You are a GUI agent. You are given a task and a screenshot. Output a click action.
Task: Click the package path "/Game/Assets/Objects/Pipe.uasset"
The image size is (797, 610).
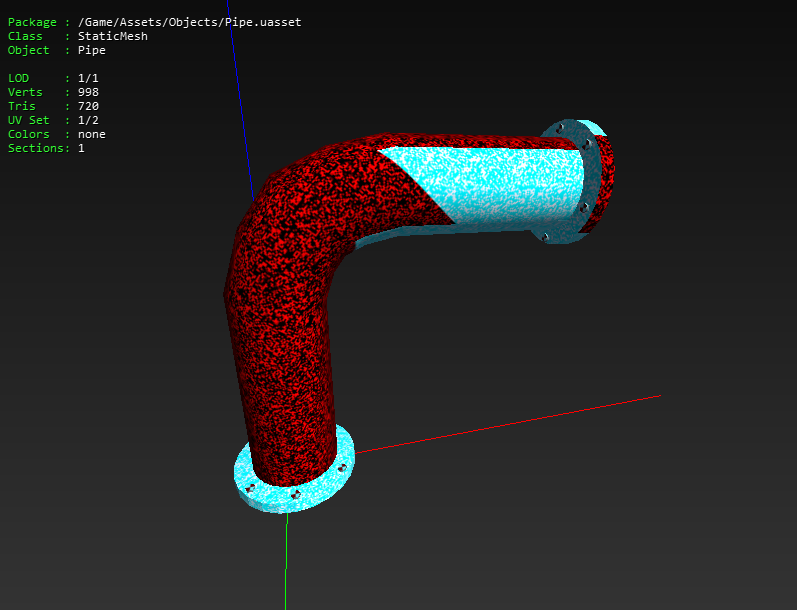(190, 22)
